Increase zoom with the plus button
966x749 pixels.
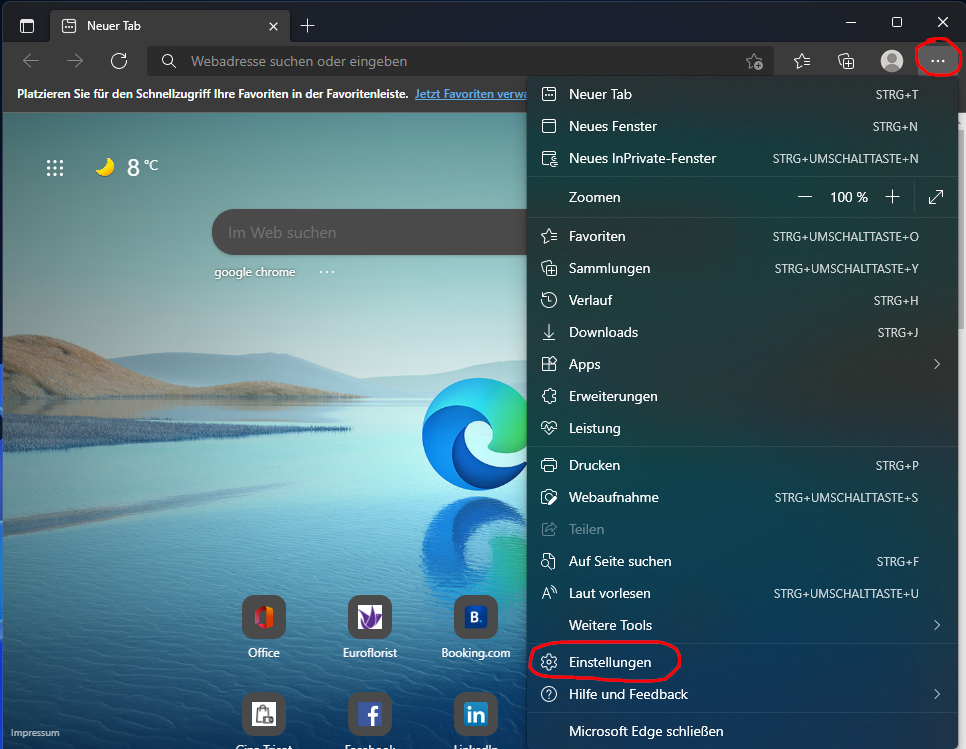click(893, 197)
